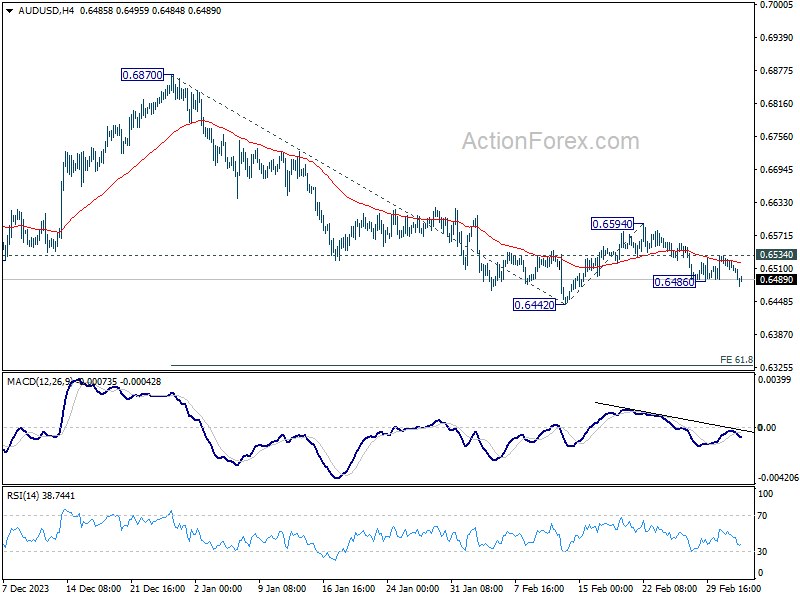This screenshot has height=600, width=800.
Task: Click the MACD 0.00 zero level label
Action: coord(767,428)
